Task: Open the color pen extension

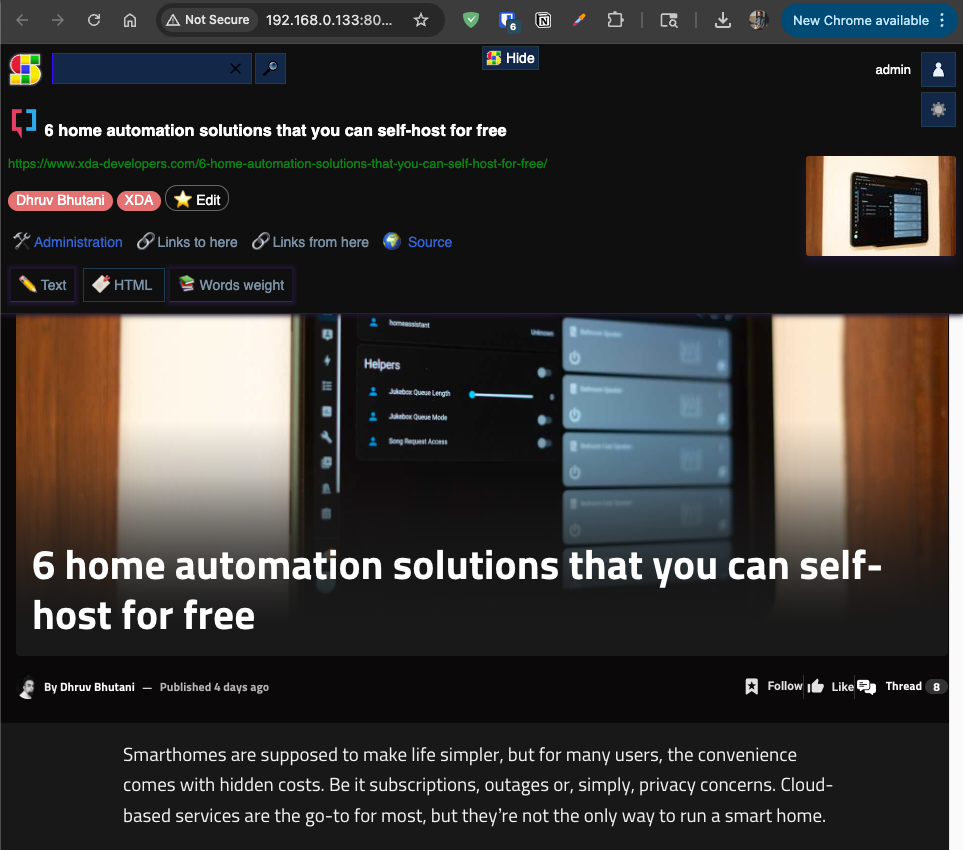Action: (x=579, y=20)
